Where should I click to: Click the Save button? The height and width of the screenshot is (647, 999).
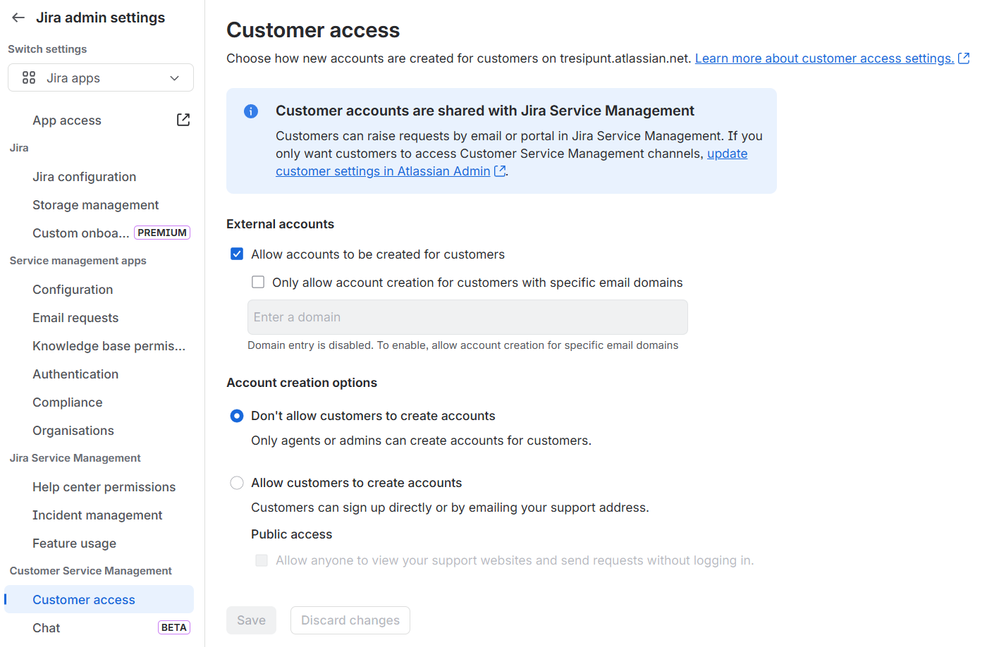click(x=251, y=620)
